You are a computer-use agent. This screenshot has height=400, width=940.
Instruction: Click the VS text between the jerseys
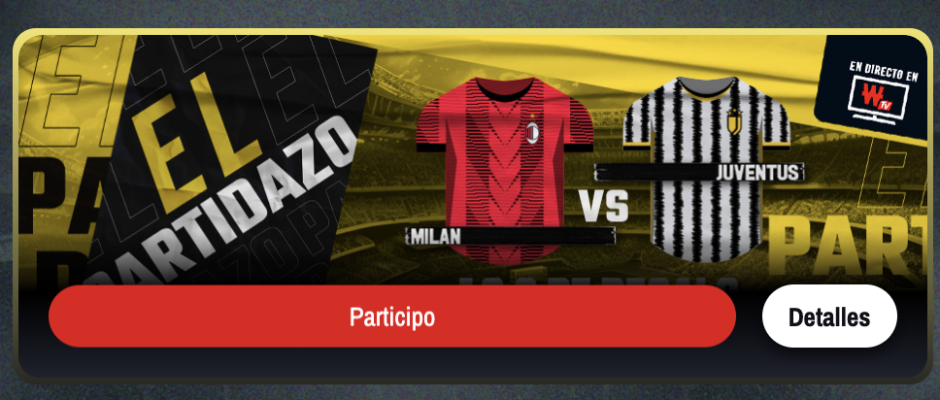pyautogui.click(x=603, y=206)
